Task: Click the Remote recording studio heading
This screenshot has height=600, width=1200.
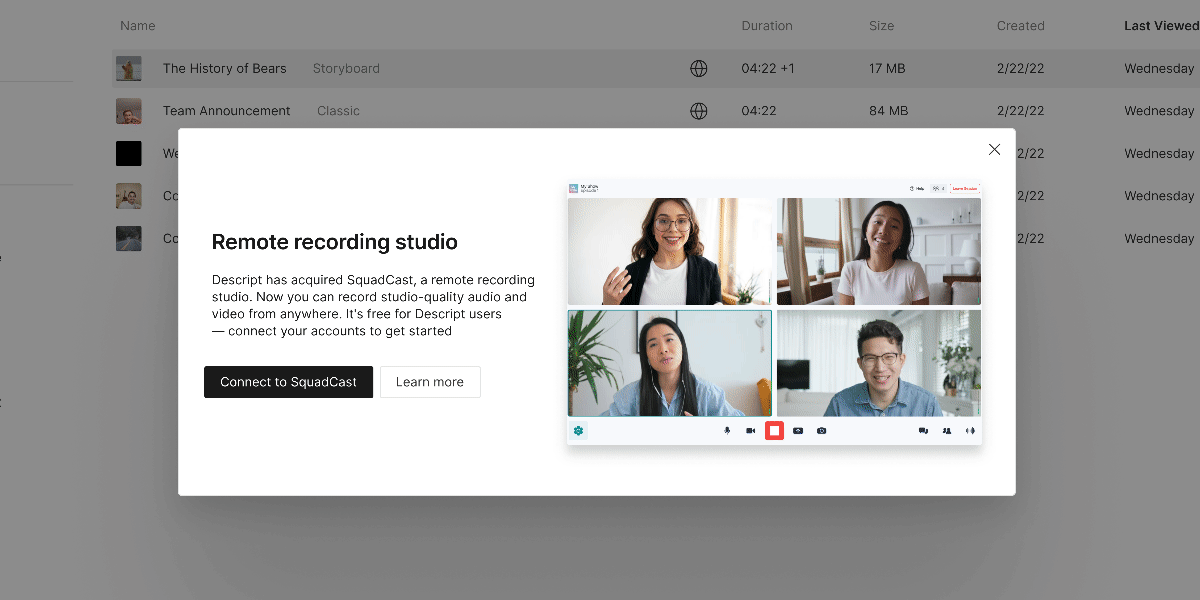Action: [x=335, y=242]
